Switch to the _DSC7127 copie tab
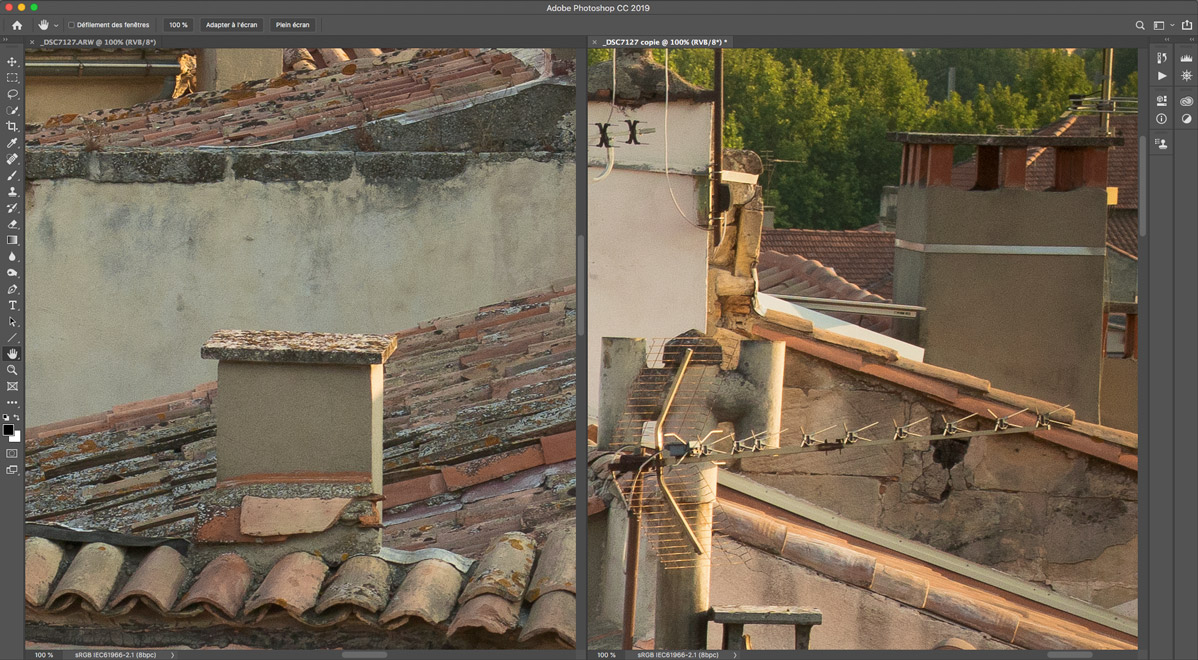Screen dimensions: 1198x660 660,42
